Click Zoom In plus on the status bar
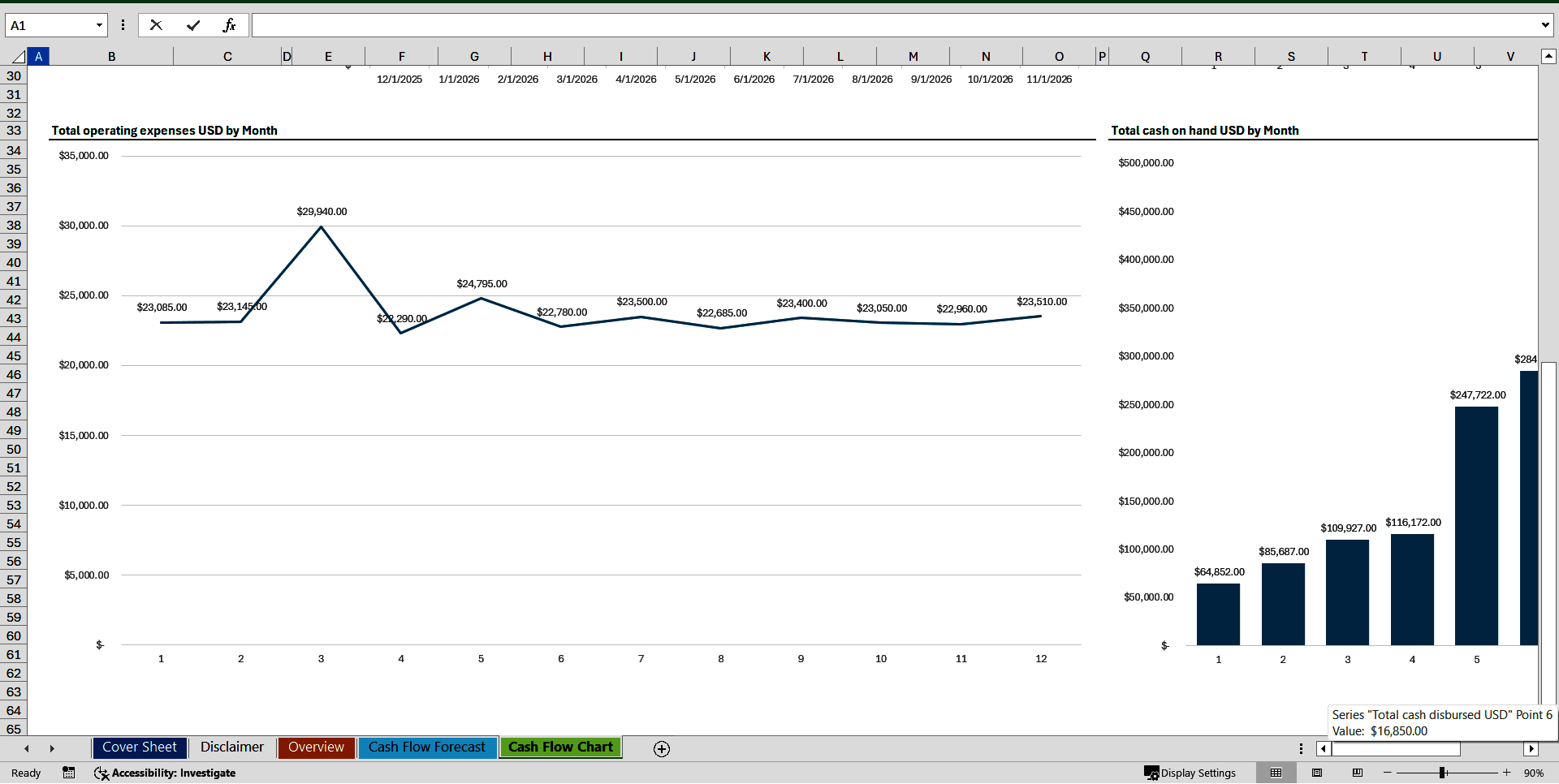Screen dimensions: 1559x784 click(1506, 773)
